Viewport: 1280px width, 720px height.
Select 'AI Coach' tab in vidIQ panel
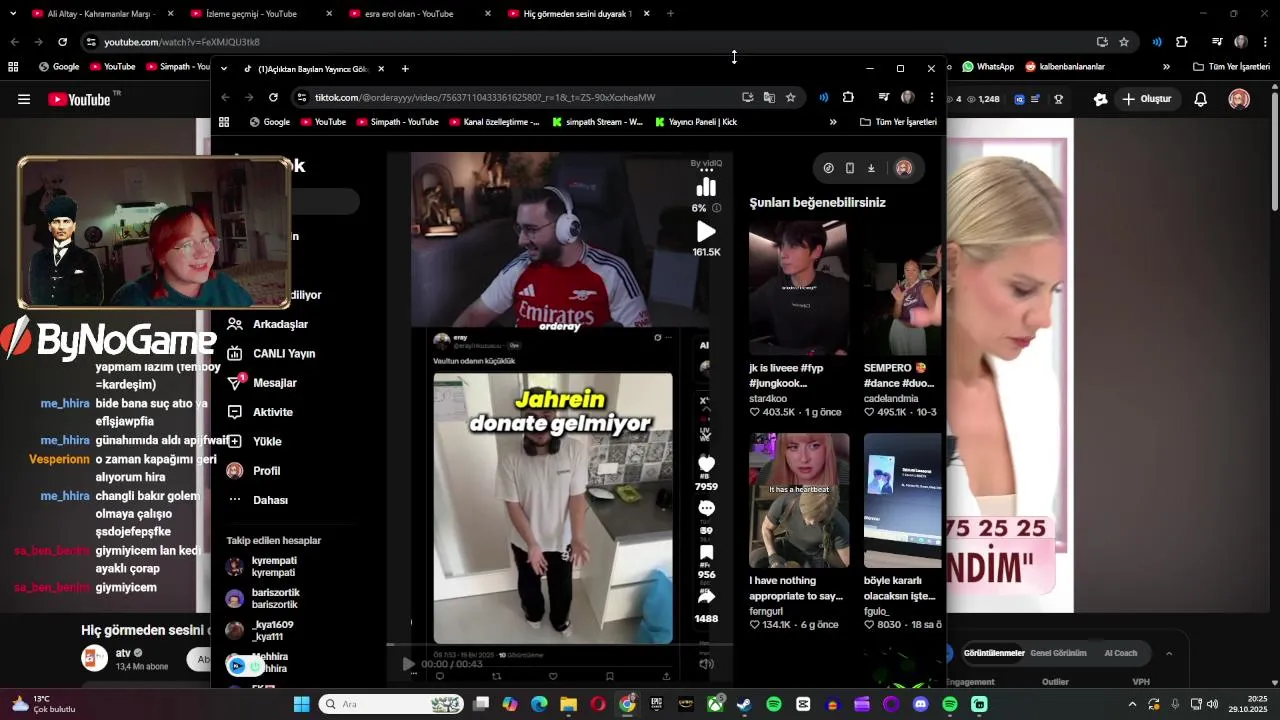[x=1120, y=653]
